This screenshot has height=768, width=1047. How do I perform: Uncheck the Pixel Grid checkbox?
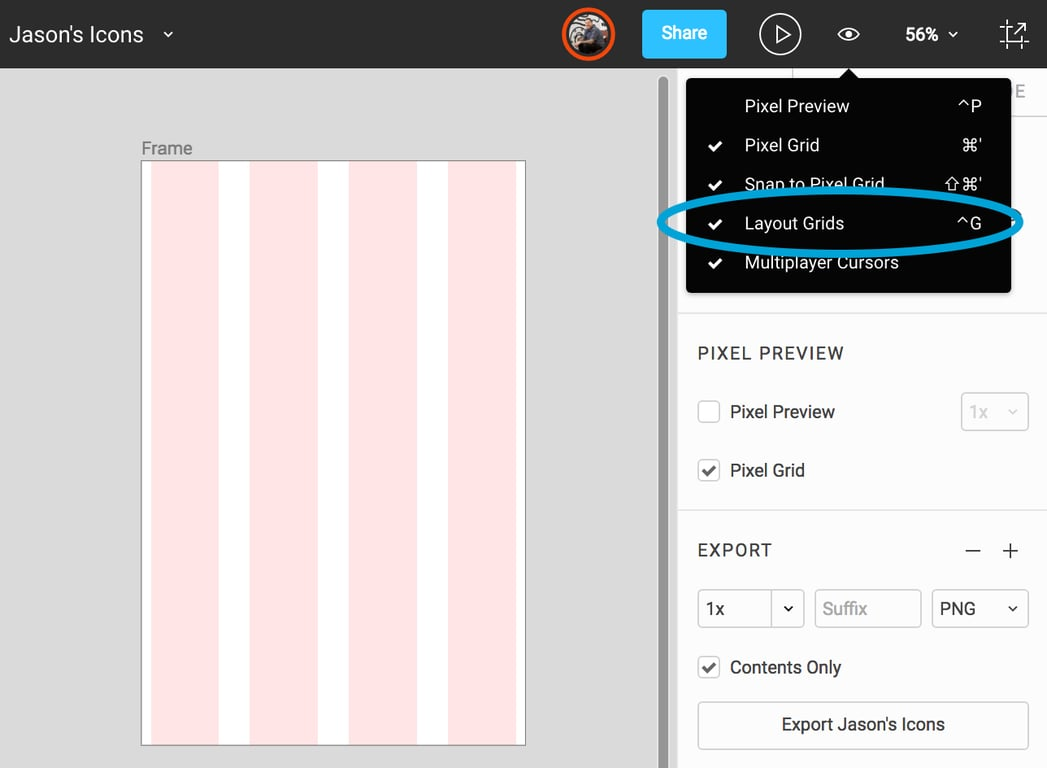(x=708, y=470)
